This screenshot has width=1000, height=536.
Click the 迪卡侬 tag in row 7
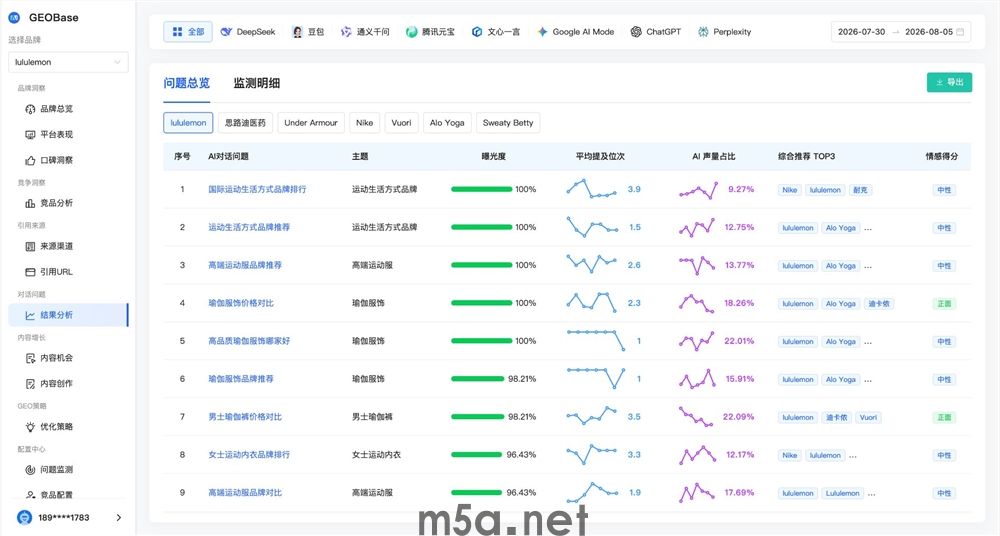[837, 417]
